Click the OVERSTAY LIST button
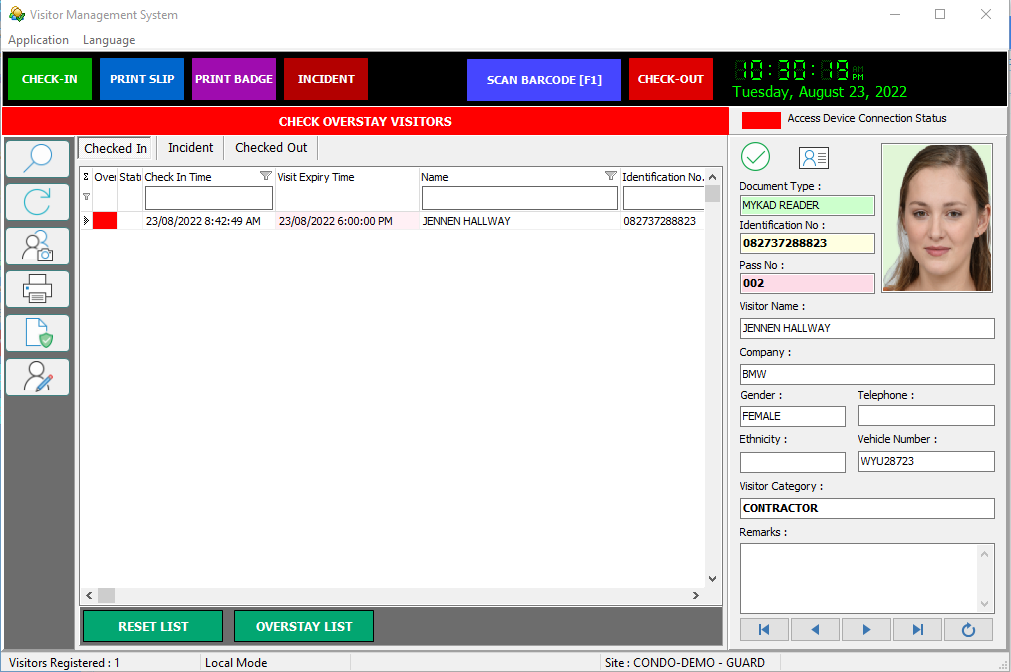This screenshot has height=672, width=1011. point(304,626)
